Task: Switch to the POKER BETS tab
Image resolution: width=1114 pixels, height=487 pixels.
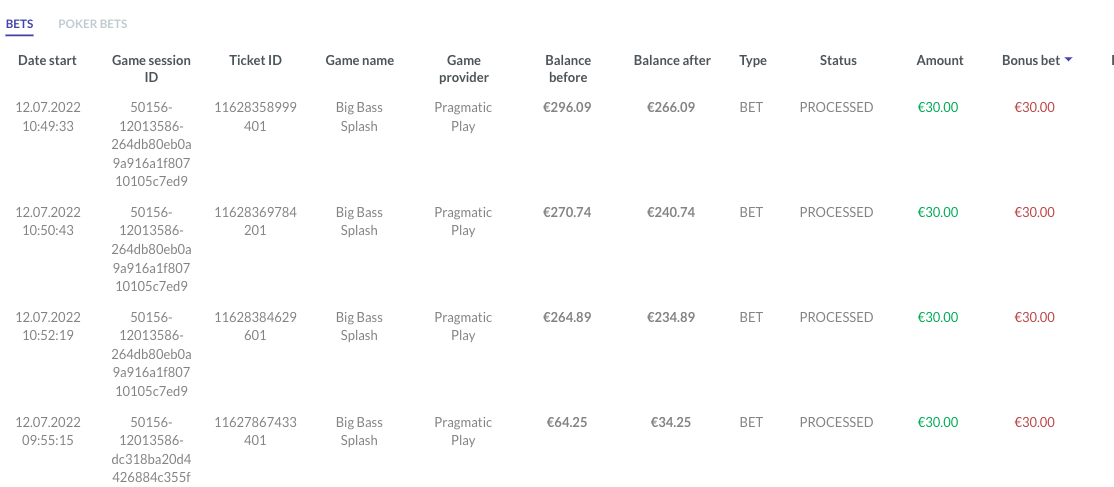Action: [x=92, y=24]
